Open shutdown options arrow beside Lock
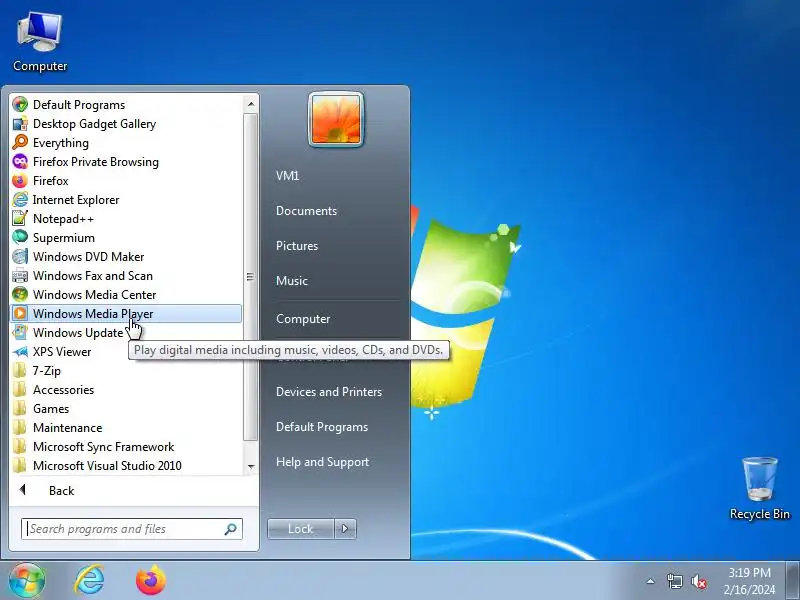The image size is (800, 600). 345,529
